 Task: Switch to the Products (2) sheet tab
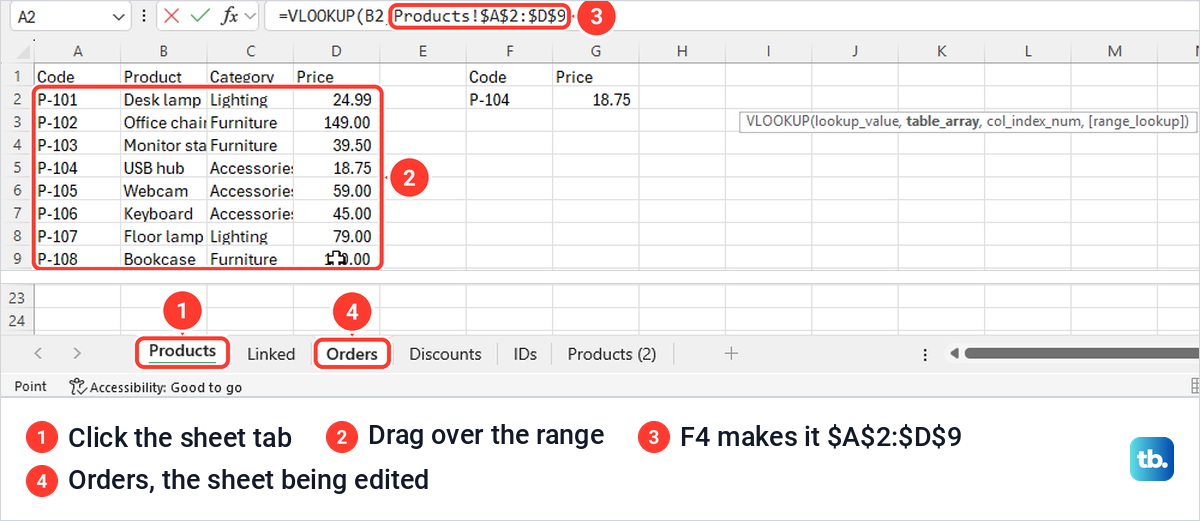(612, 354)
